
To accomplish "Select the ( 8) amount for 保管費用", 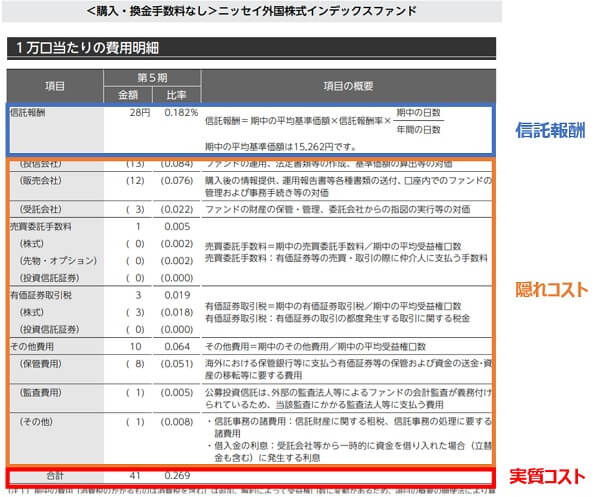I will click(x=135, y=364).
